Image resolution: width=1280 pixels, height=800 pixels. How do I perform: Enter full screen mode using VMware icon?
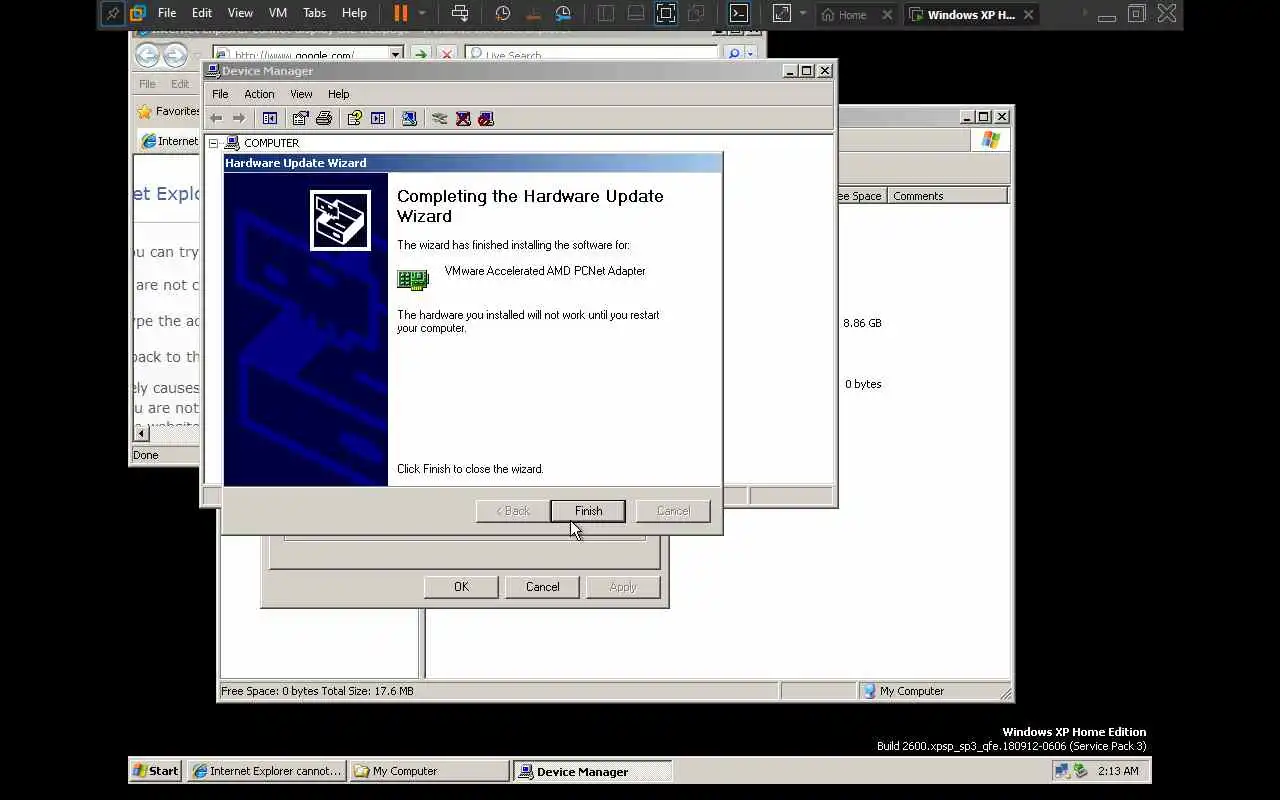666,14
